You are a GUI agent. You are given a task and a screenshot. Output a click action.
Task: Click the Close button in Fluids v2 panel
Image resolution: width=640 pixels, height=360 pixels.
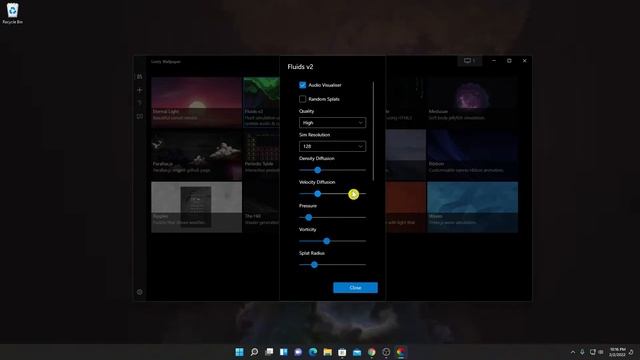355,287
